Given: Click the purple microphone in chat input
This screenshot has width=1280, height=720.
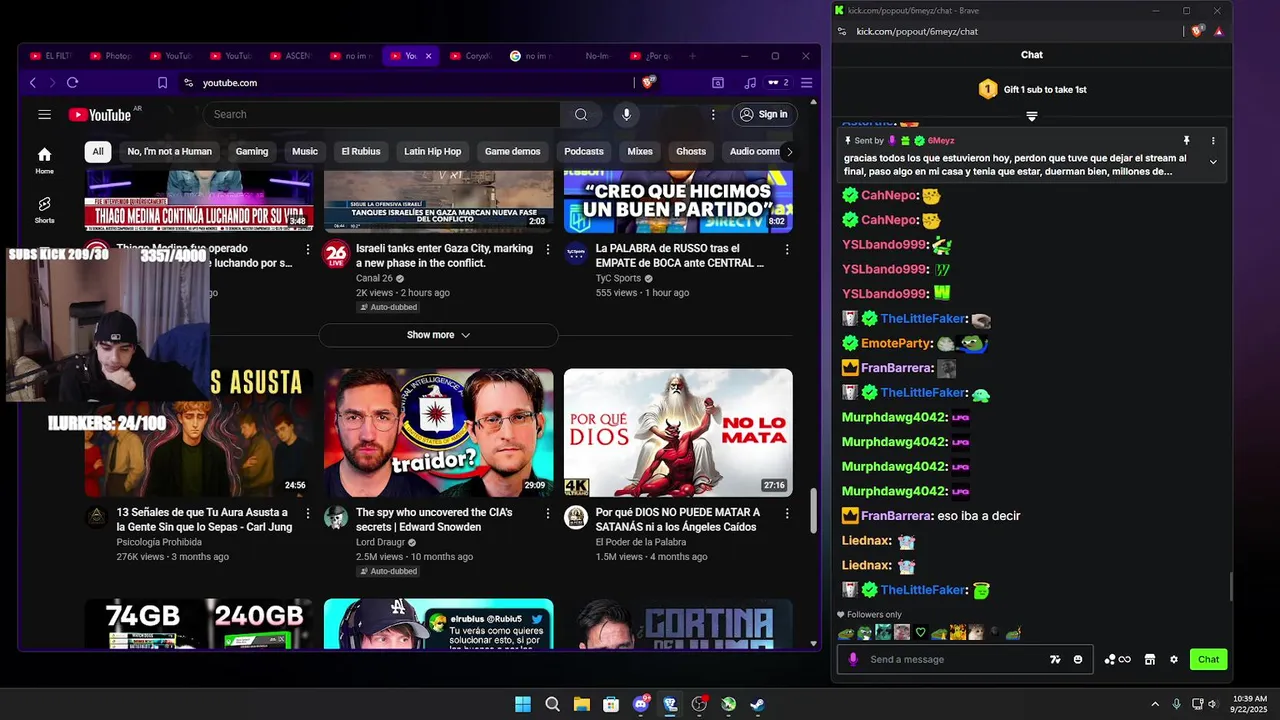Looking at the screenshot, I should 853,659.
